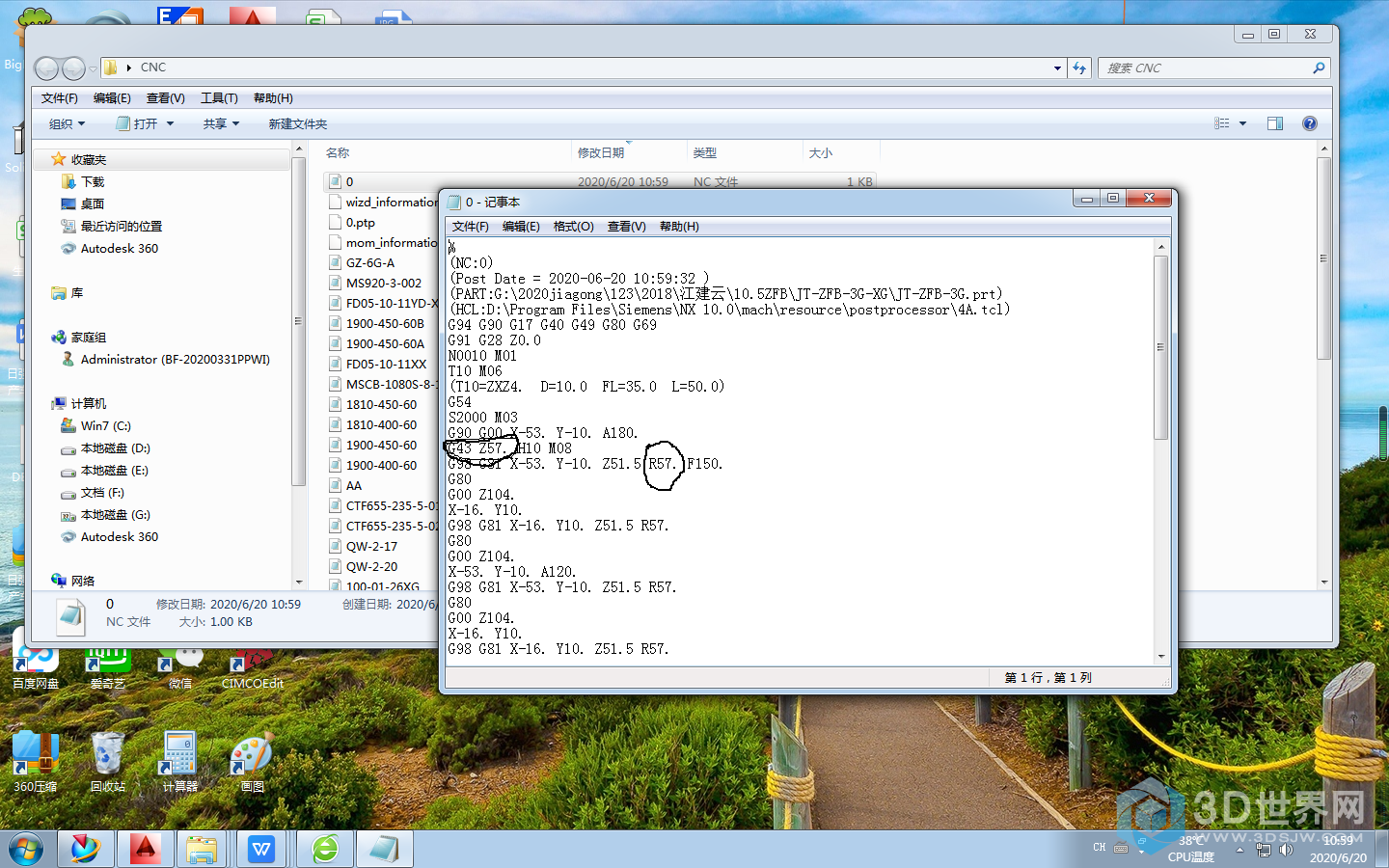Click Notepad vertical scrollbar down arrow

[x=1161, y=656]
